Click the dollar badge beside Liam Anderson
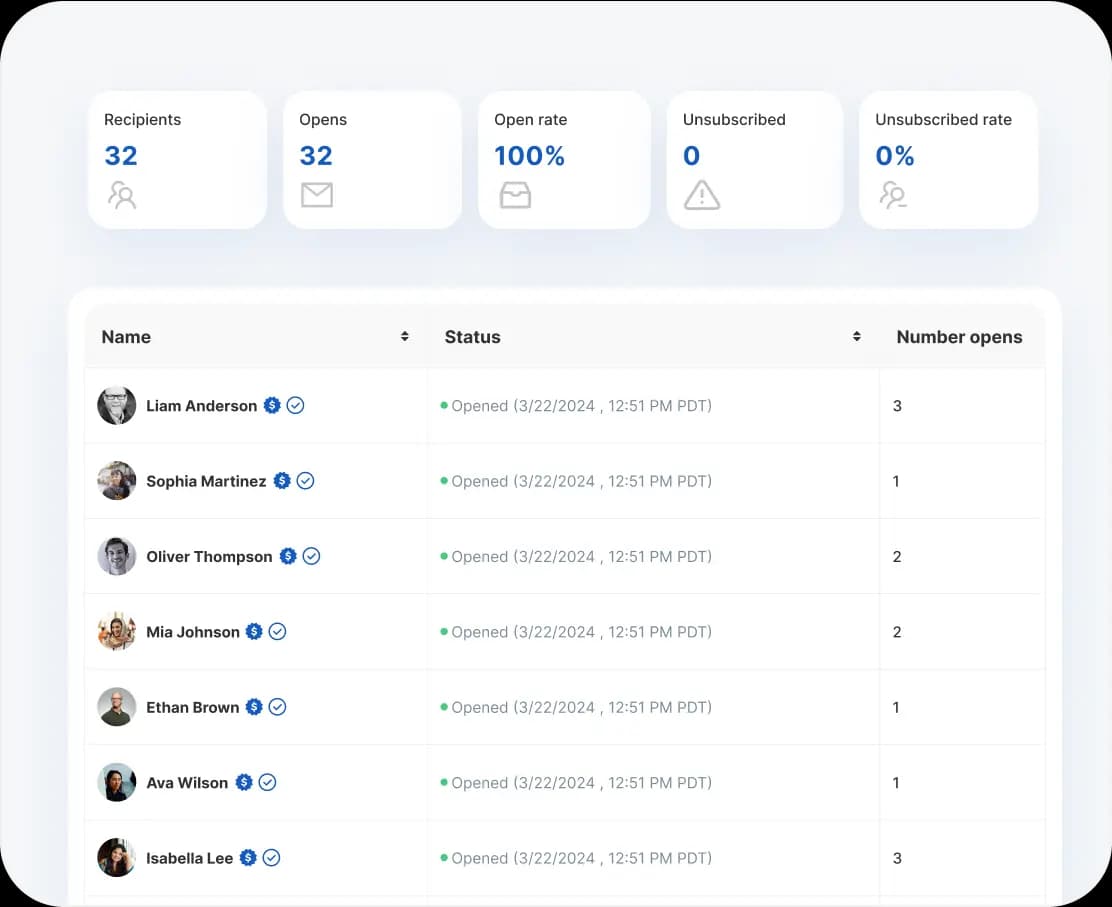 272,405
